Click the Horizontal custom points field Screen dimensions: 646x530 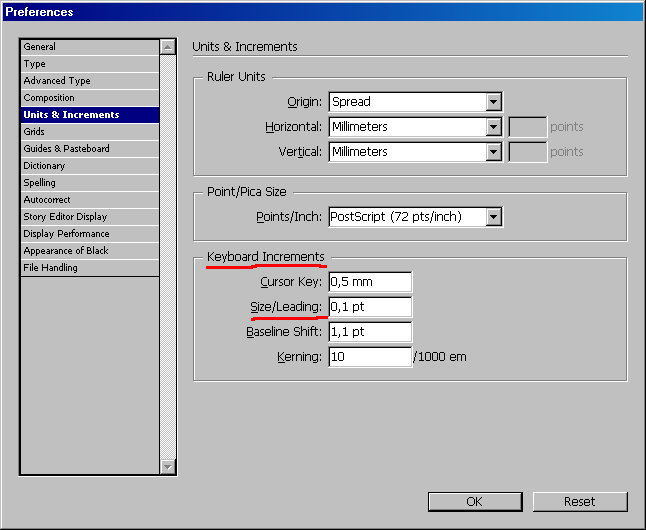click(528, 127)
